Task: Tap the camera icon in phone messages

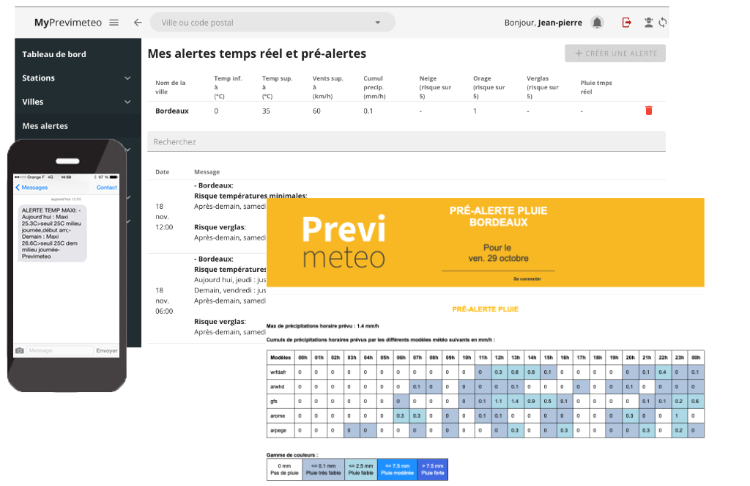Action: click(x=19, y=351)
